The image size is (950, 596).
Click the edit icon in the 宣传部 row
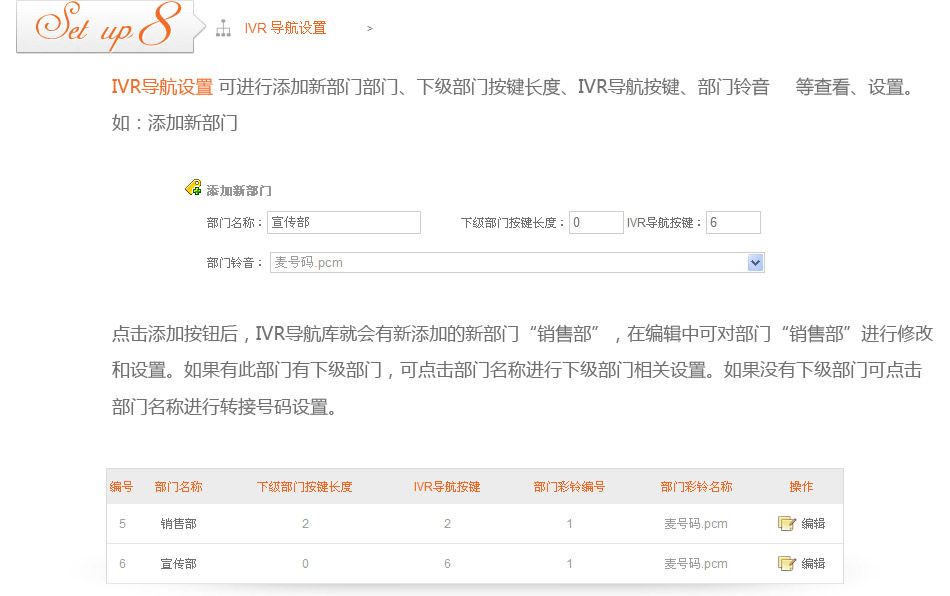point(786,564)
